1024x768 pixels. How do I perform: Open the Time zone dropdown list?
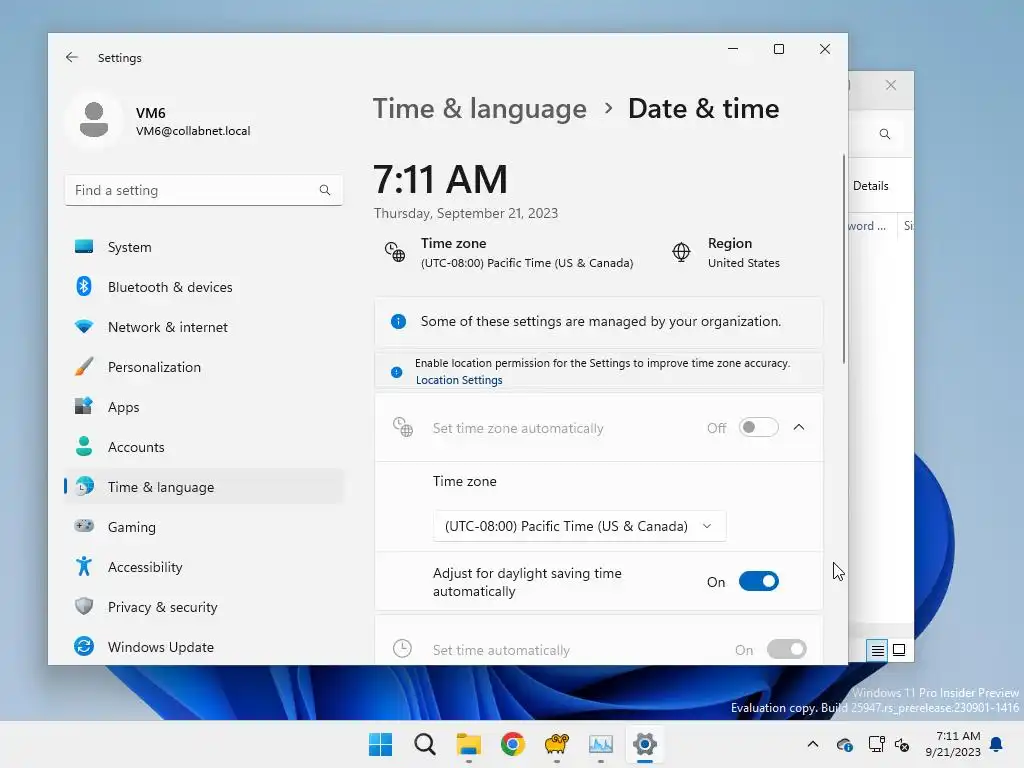[x=579, y=526]
